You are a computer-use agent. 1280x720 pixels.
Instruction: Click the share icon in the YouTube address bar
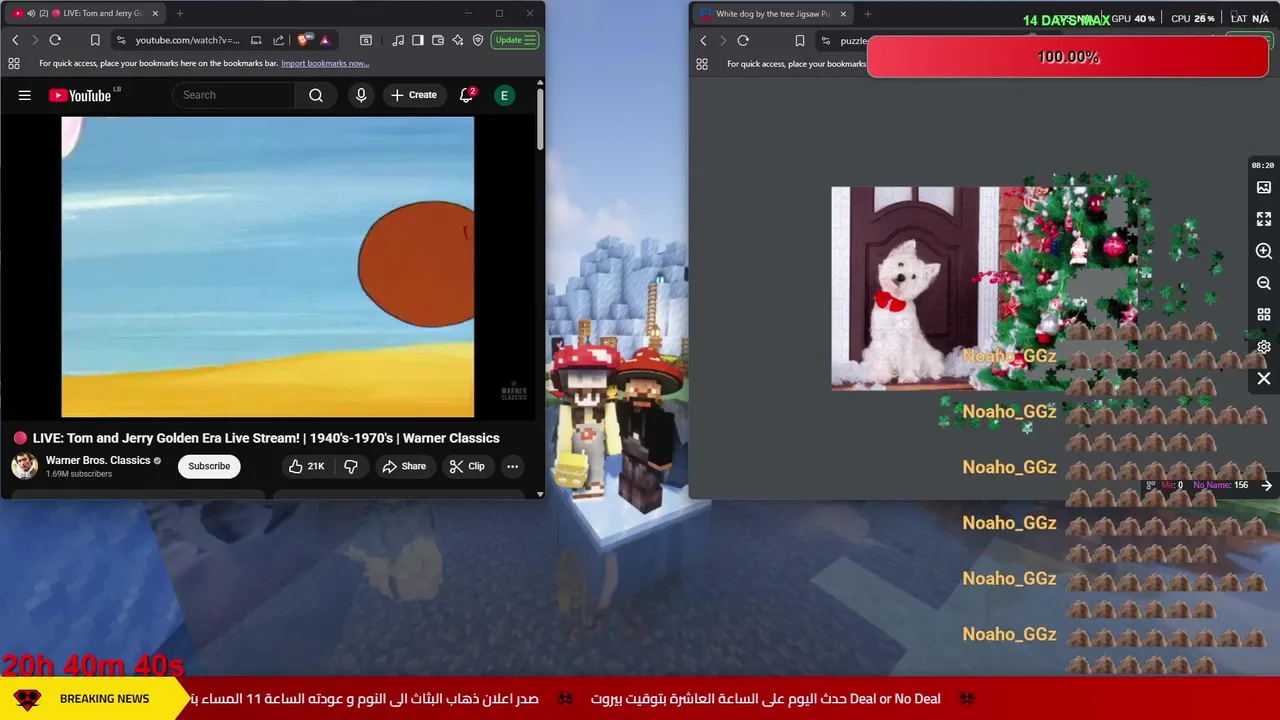279,40
